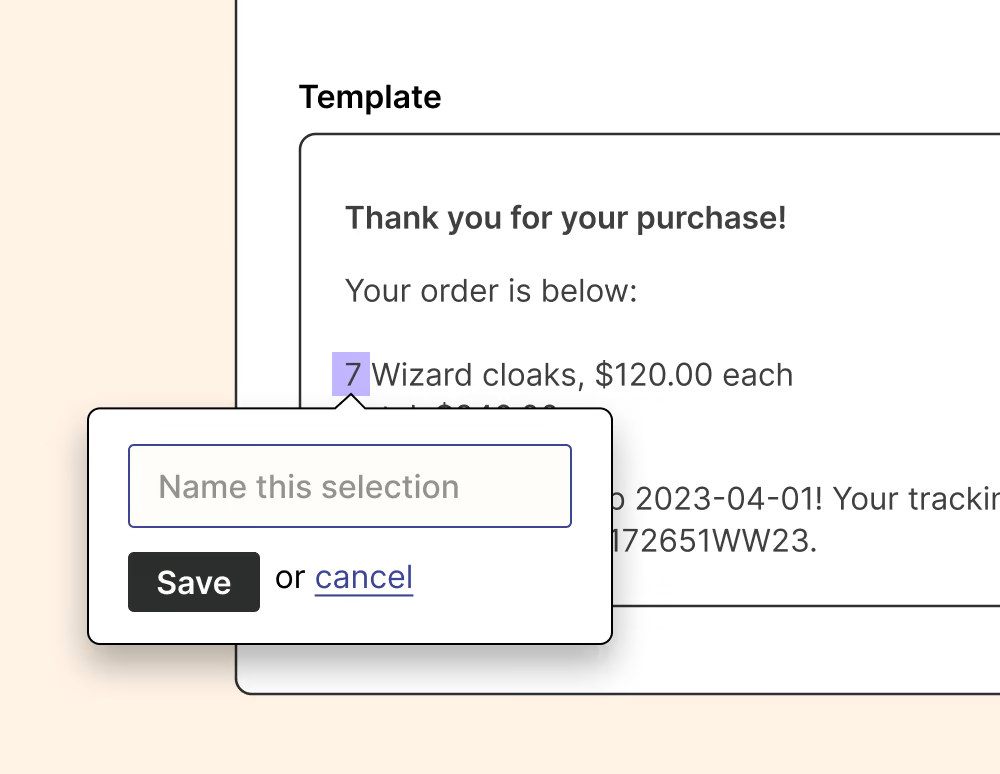Click the cut-off word "trackin" at right edge
This screenshot has width=1000, height=774.
click(x=953, y=499)
